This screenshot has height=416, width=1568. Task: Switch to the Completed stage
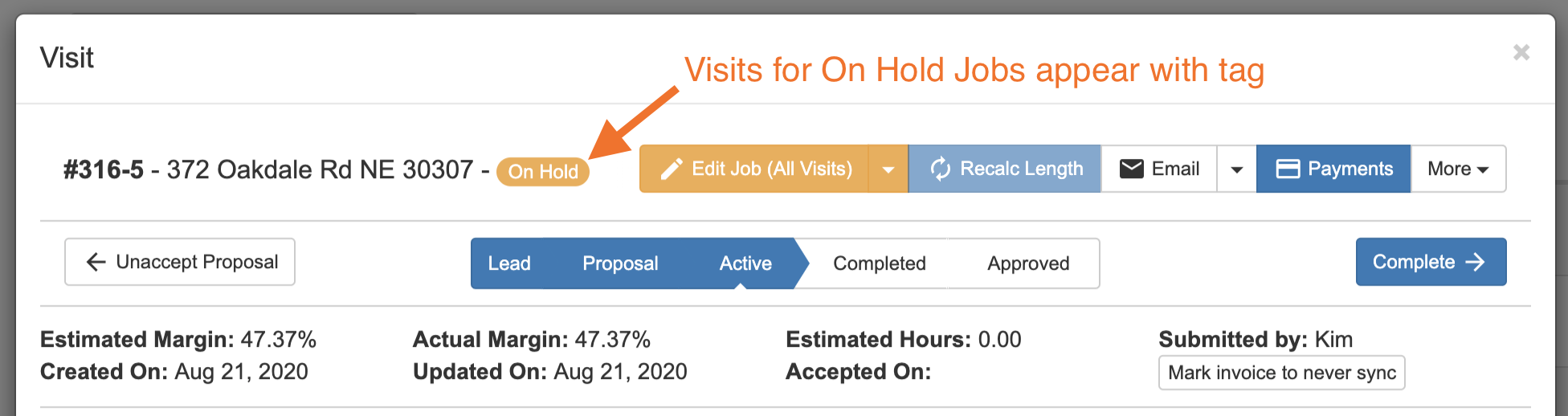tap(880, 263)
